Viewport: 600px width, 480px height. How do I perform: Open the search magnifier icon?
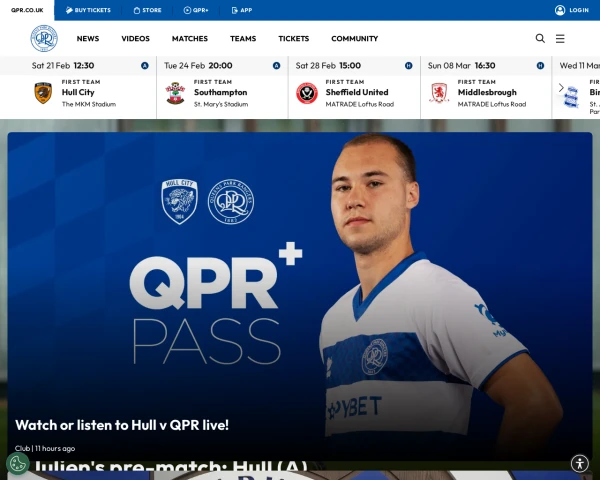pos(540,38)
